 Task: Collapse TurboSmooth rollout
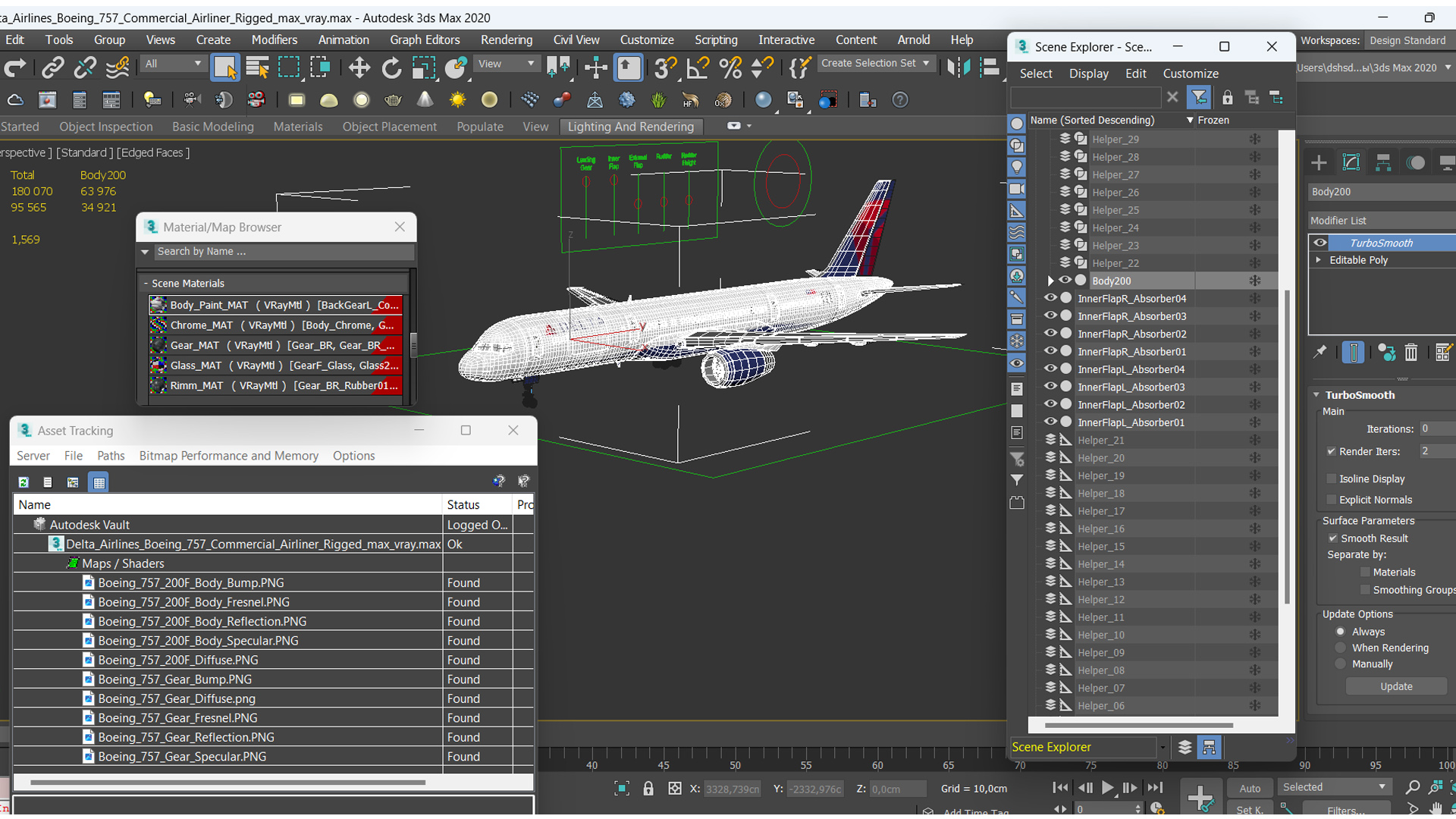click(x=1317, y=395)
